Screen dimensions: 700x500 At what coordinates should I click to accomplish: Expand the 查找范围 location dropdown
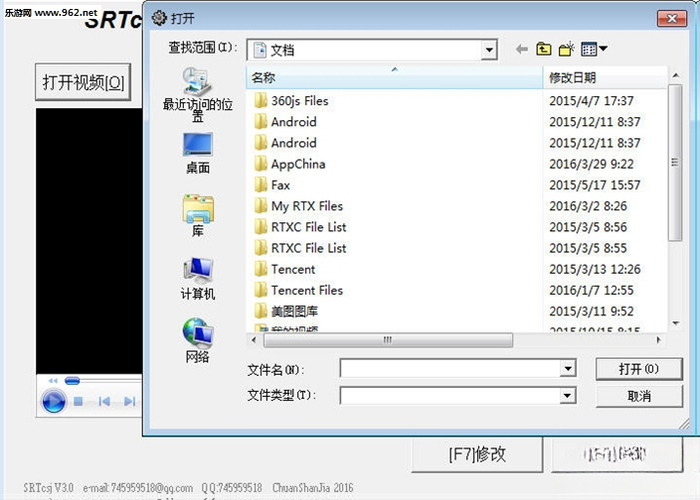point(489,50)
